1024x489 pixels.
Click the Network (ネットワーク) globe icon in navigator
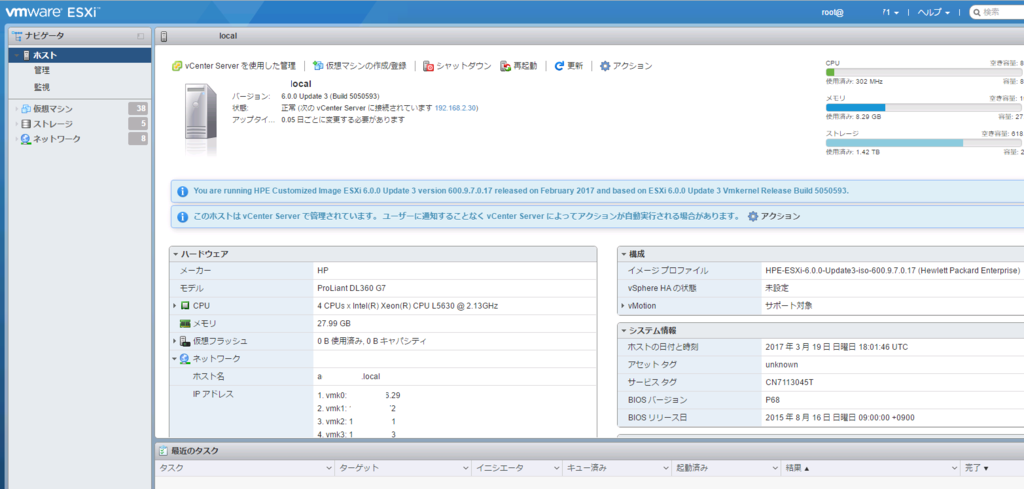click(x=26, y=139)
